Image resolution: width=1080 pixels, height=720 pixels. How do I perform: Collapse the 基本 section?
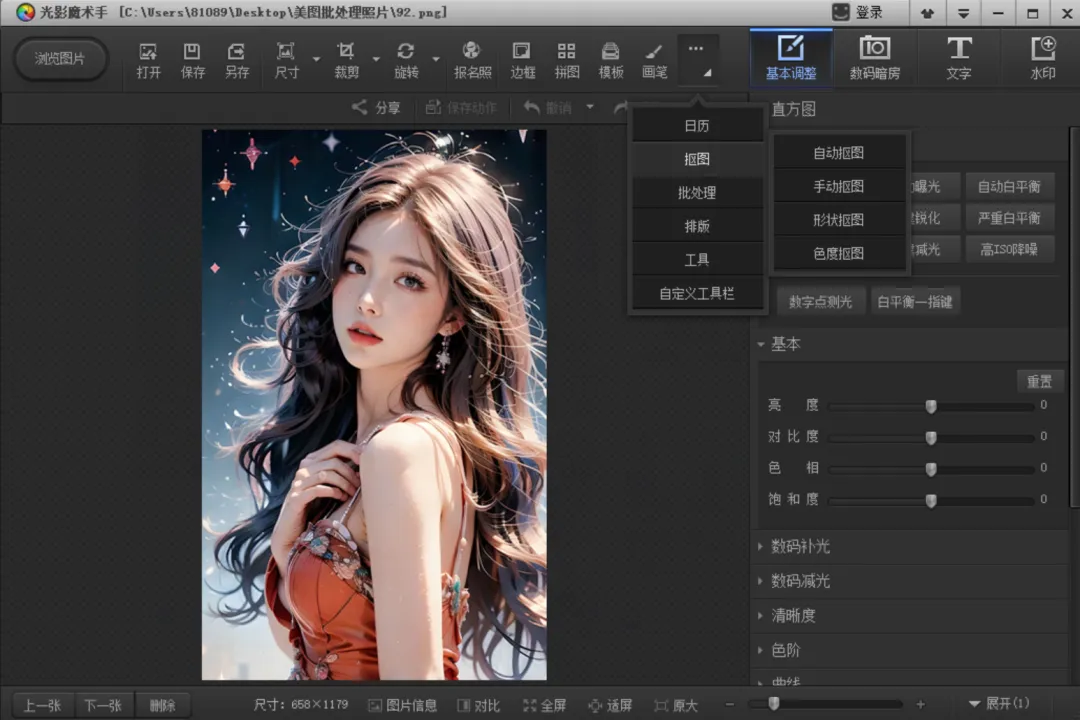(761, 343)
